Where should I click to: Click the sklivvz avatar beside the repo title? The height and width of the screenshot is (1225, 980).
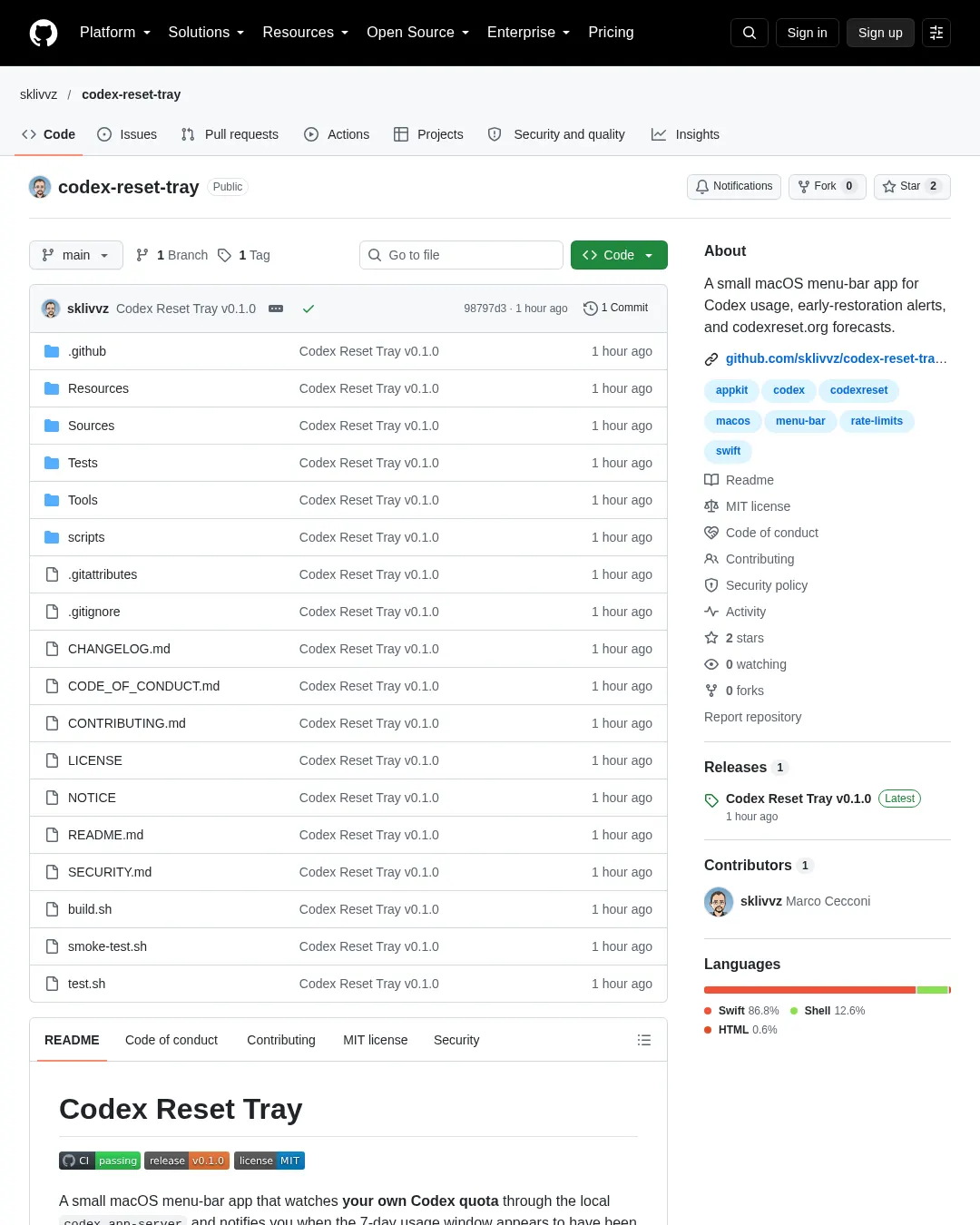coord(40,187)
